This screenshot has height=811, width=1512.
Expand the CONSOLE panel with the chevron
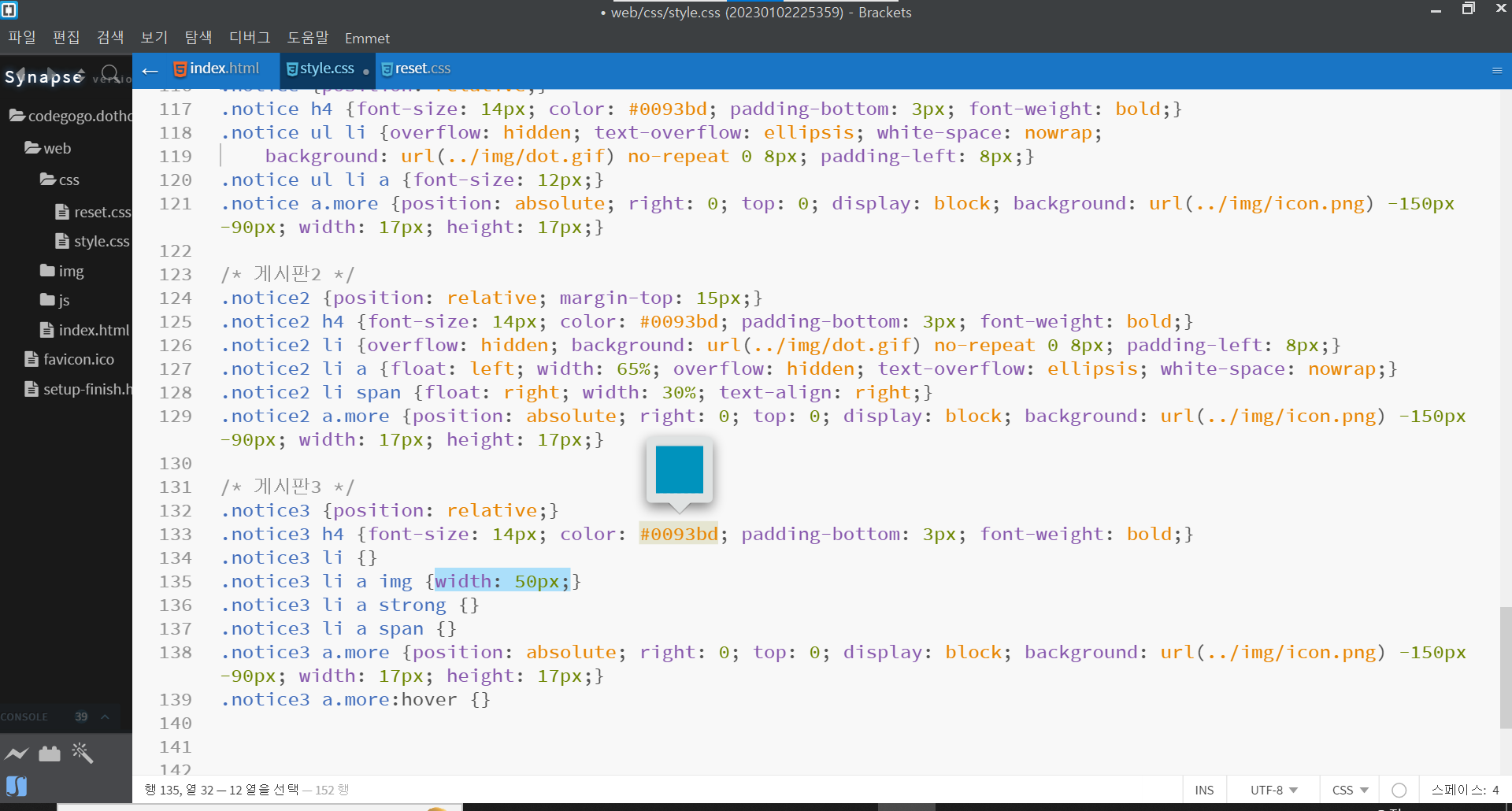tap(105, 717)
